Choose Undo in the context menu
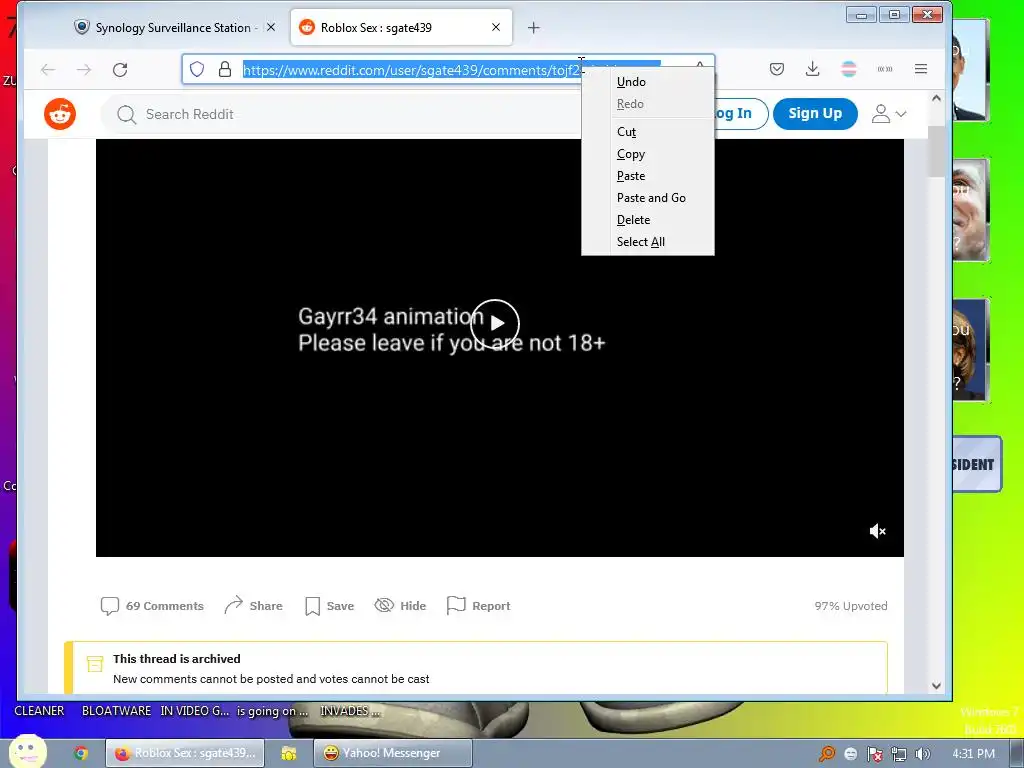Viewport: 1024px width, 768px height. point(648,82)
